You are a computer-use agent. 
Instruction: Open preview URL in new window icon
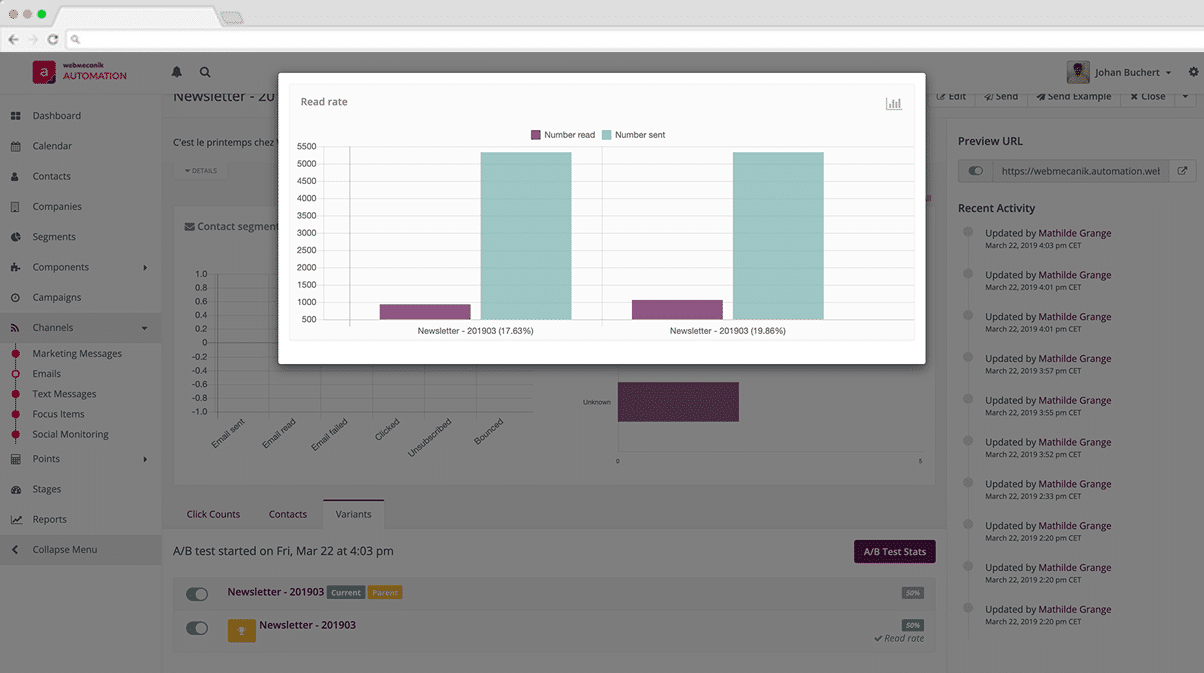click(x=1182, y=171)
